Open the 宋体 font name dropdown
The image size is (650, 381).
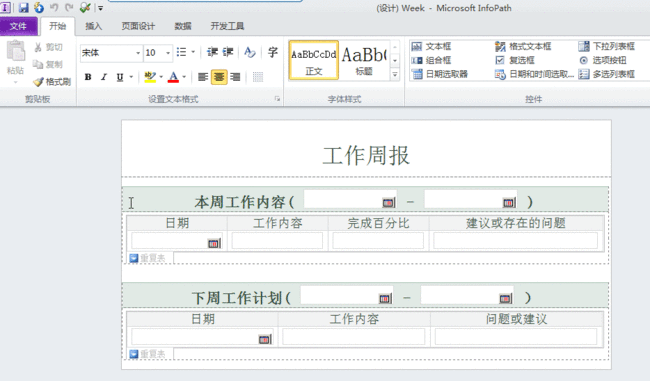[x=138, y=53]
